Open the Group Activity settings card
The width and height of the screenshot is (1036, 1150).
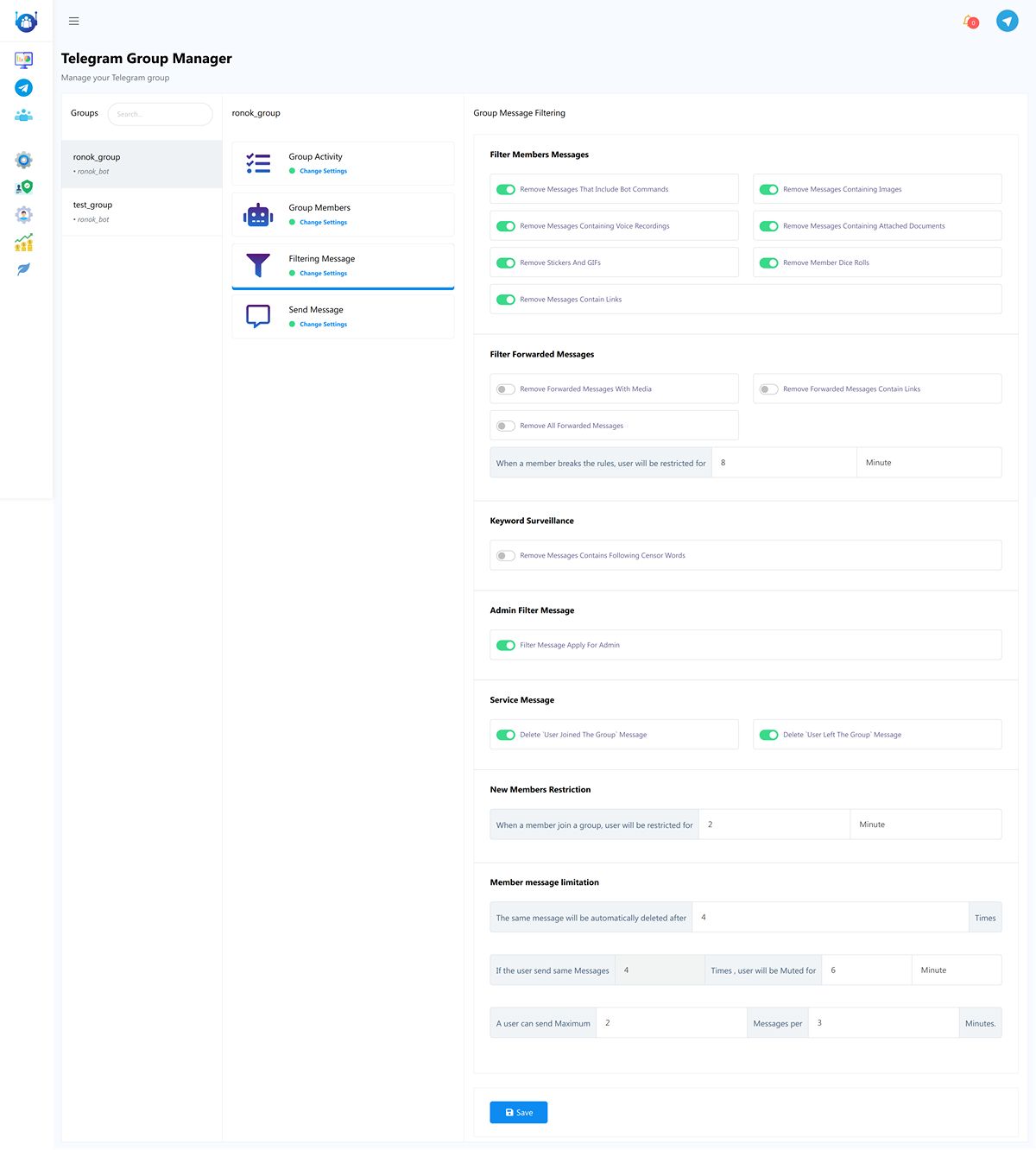point(343,164)
